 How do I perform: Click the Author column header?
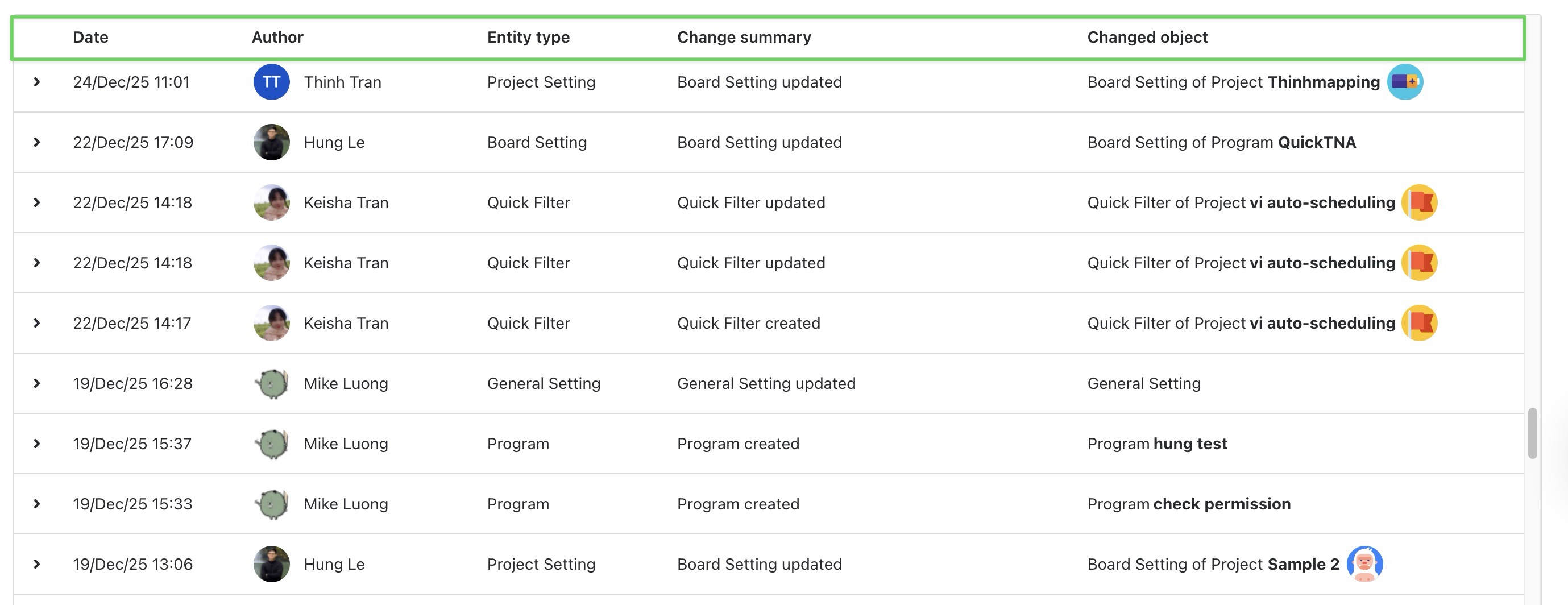[277, 37]
